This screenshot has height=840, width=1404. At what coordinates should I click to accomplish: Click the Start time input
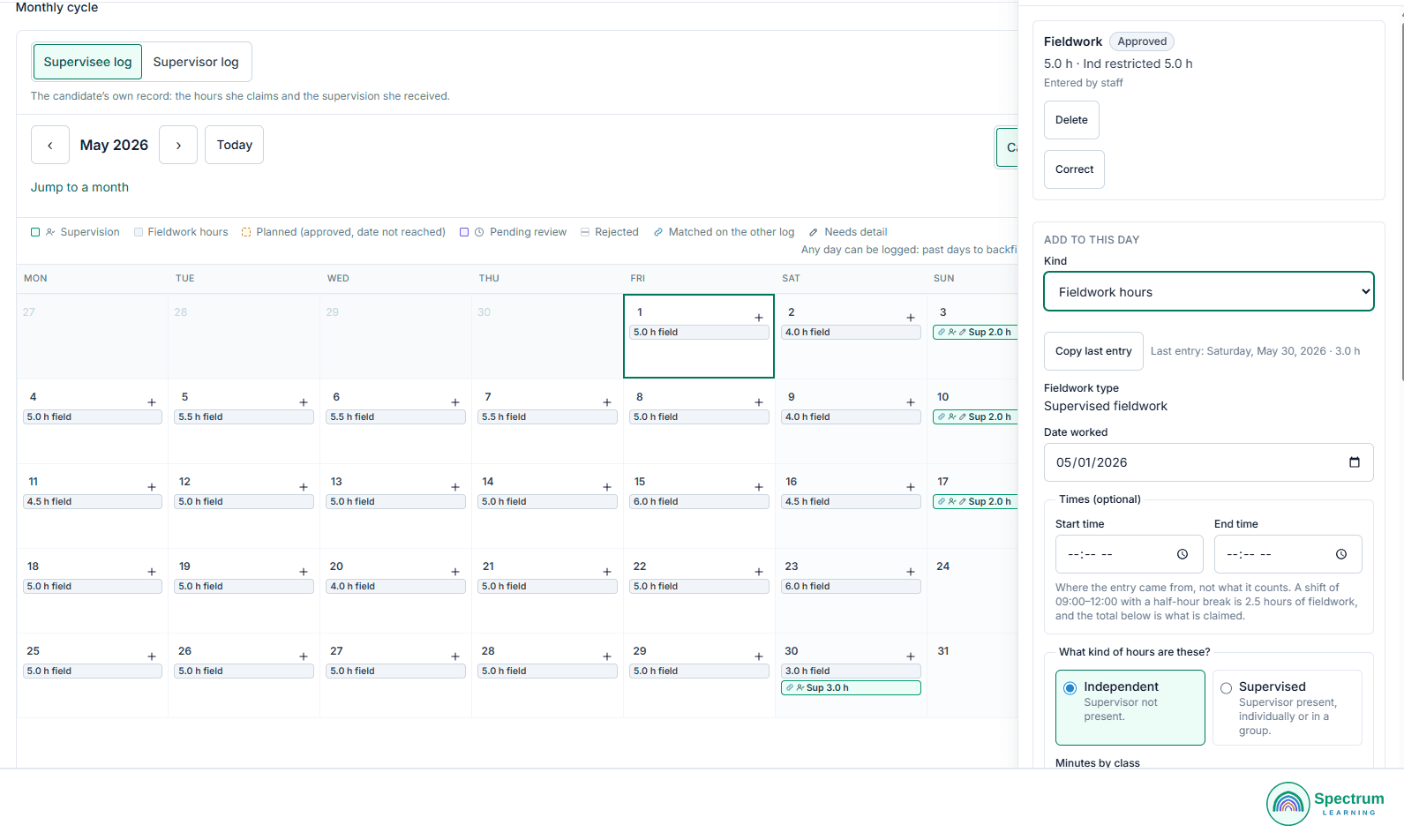[x=1130, y=554]
